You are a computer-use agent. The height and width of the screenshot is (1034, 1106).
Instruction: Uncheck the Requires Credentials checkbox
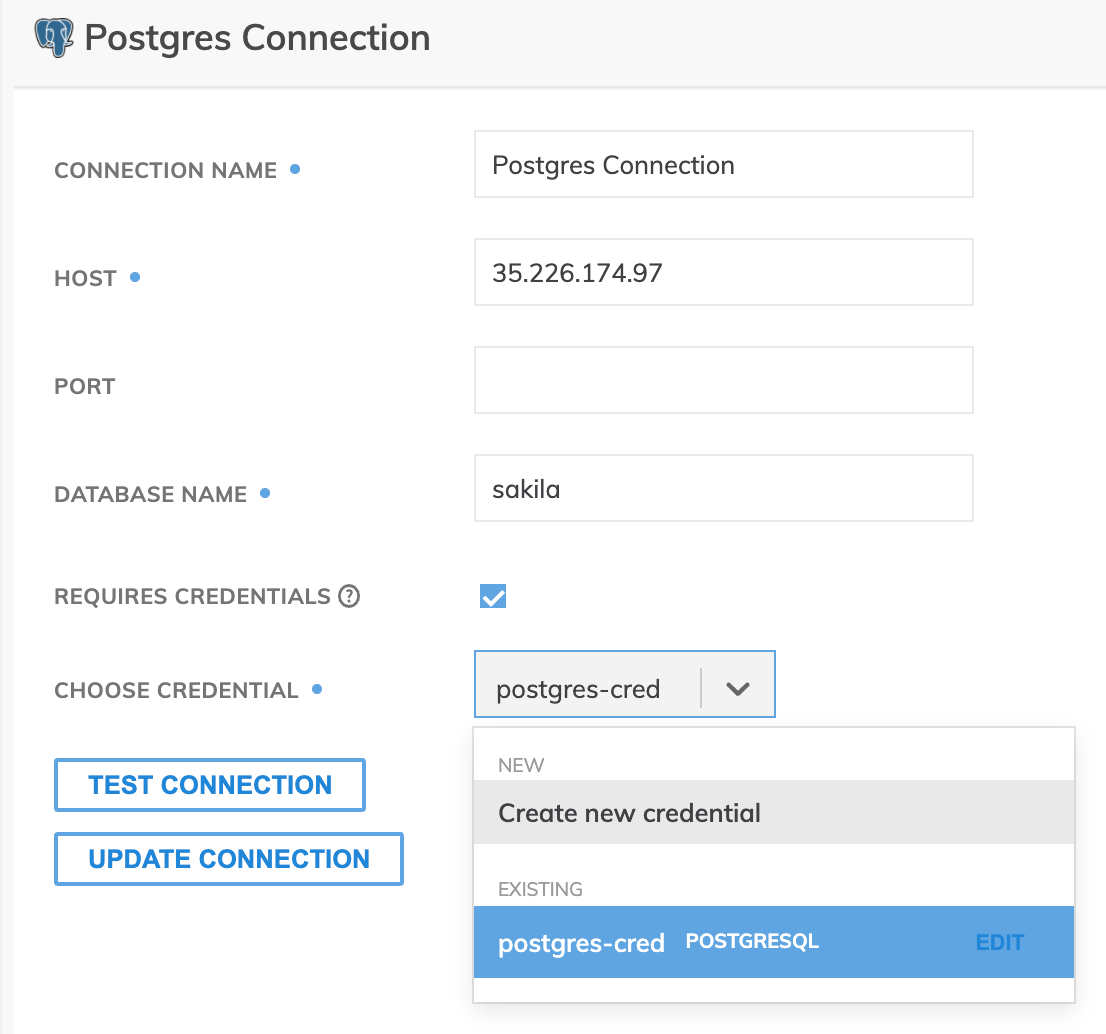[493, 597]
